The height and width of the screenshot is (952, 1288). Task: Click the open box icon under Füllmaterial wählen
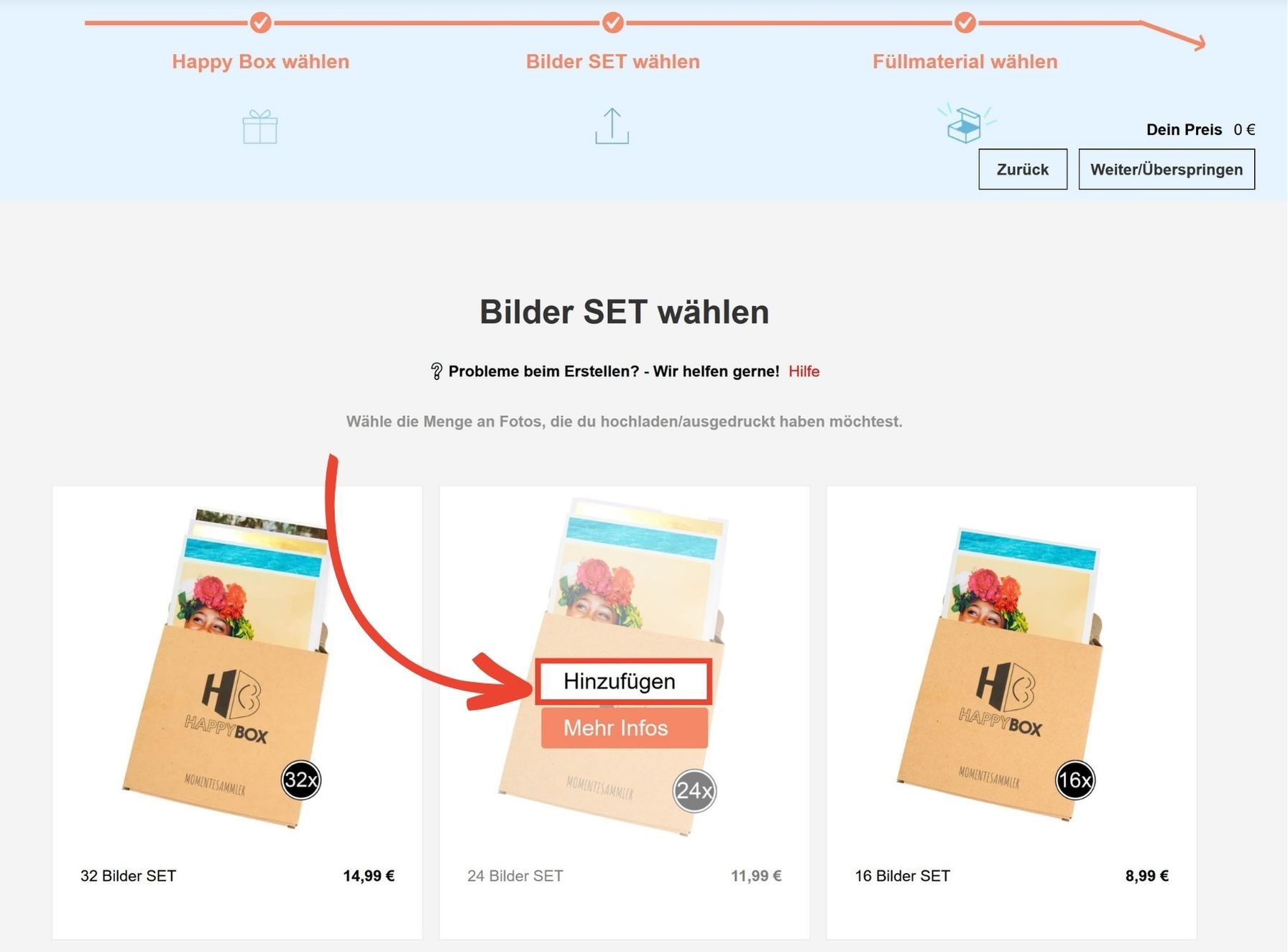[x=965, y=123]
